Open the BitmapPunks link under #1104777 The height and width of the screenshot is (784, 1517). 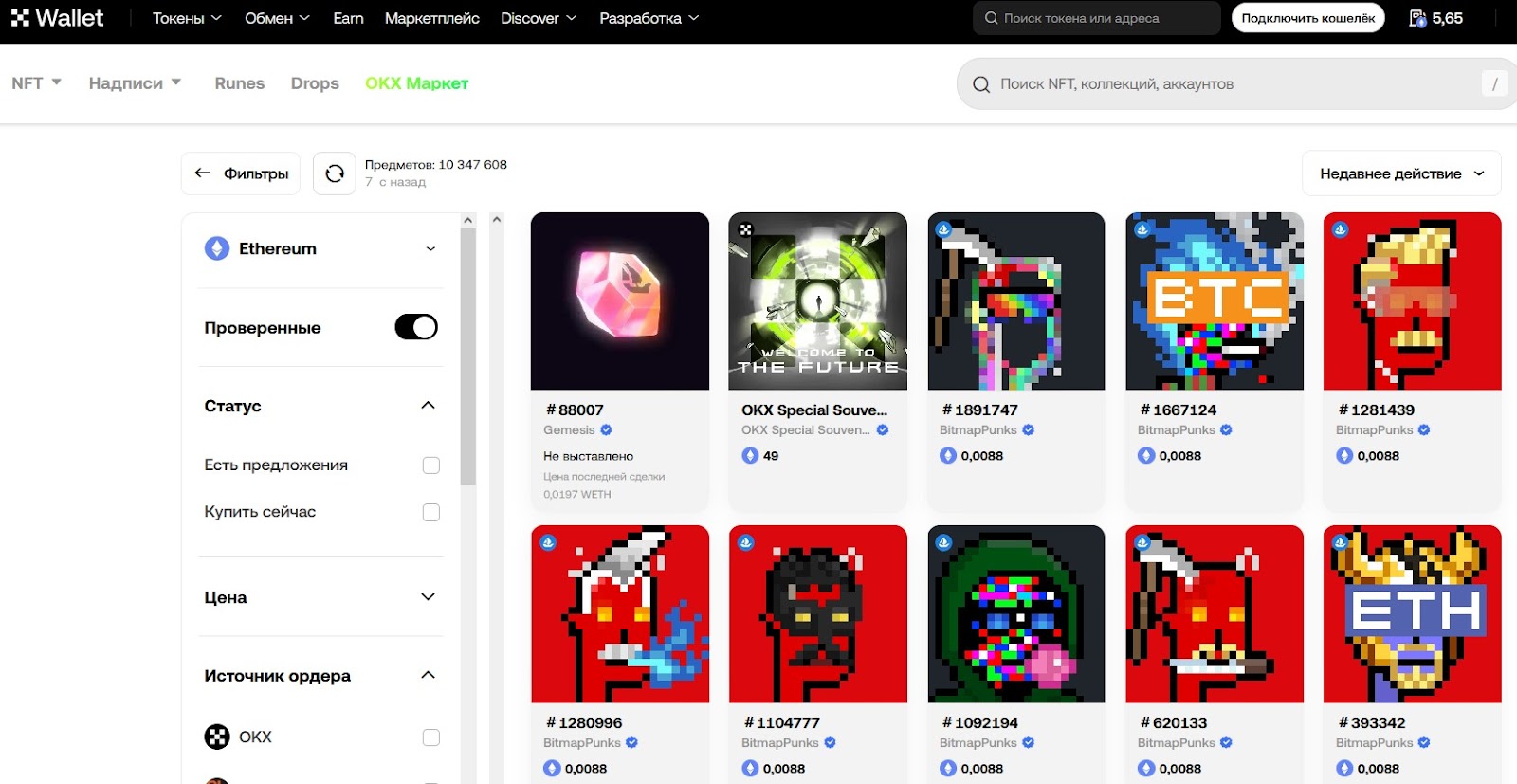(x=779, y=743)
